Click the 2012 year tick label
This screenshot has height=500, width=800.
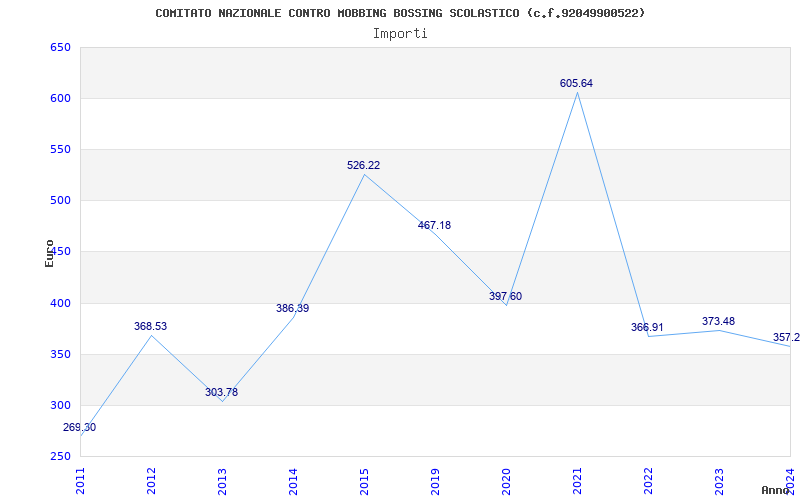151,481
